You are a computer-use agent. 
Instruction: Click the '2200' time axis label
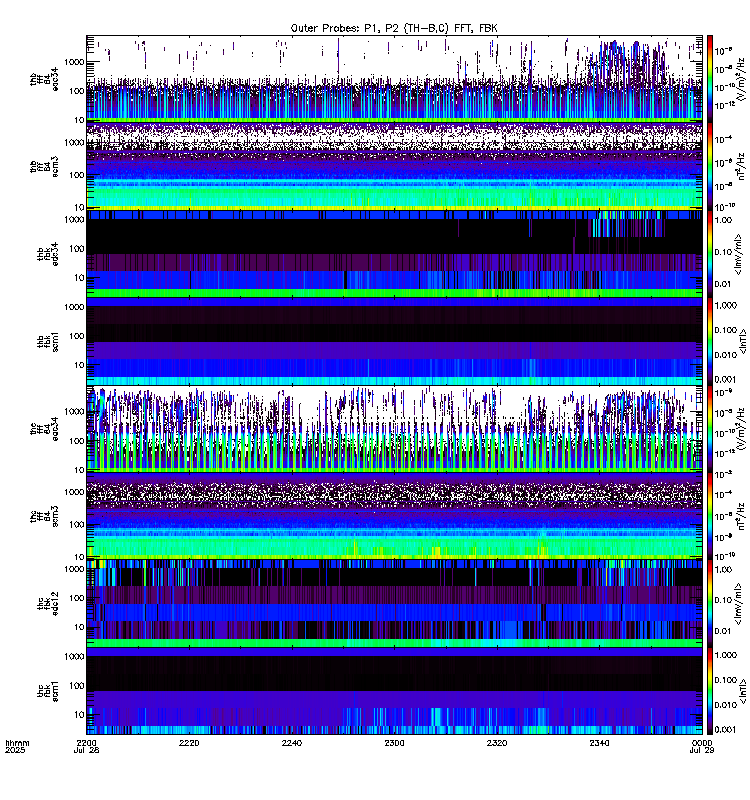coord(86,743)
